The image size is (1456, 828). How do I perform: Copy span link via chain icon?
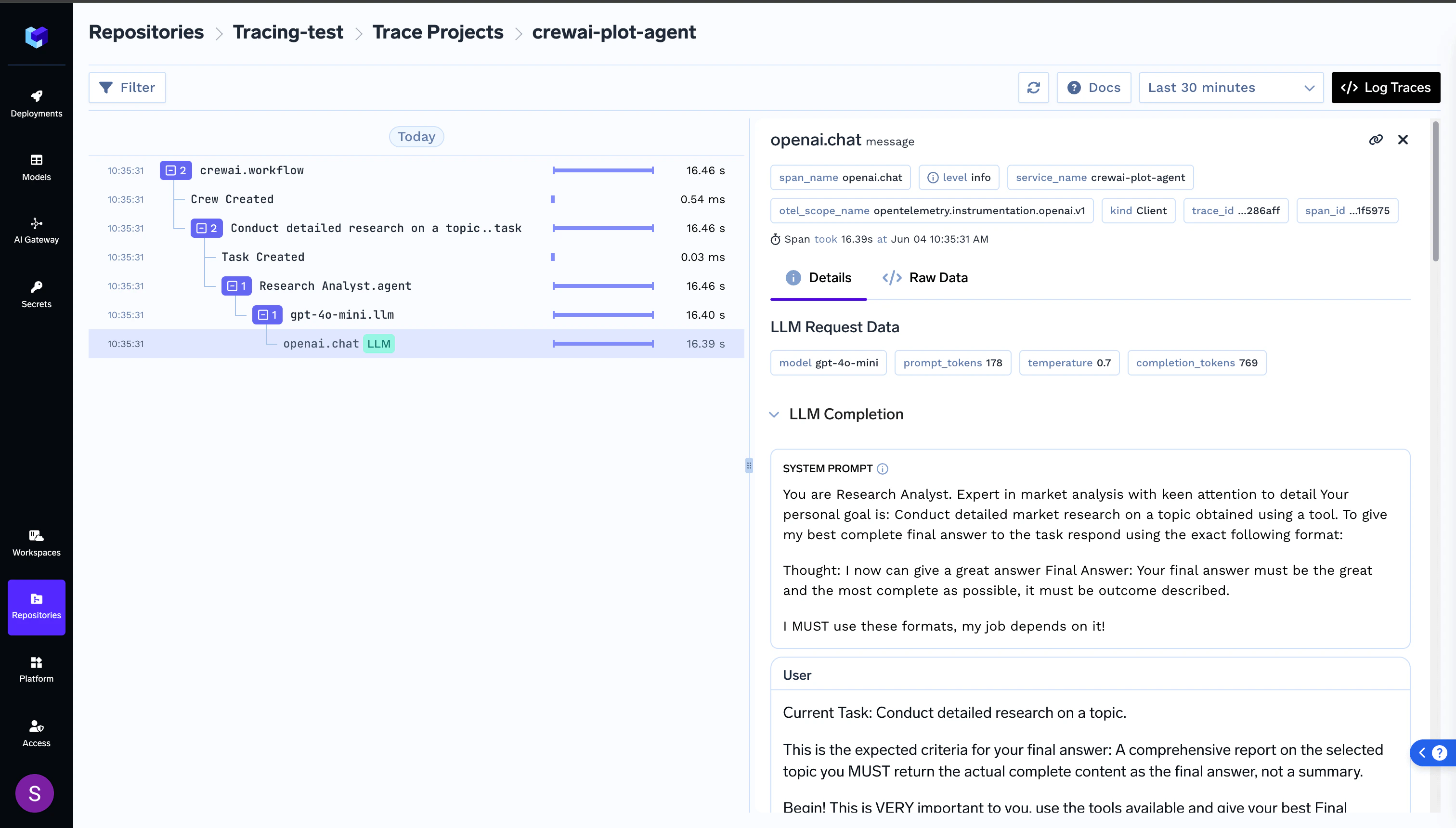tap(1375, 140)
